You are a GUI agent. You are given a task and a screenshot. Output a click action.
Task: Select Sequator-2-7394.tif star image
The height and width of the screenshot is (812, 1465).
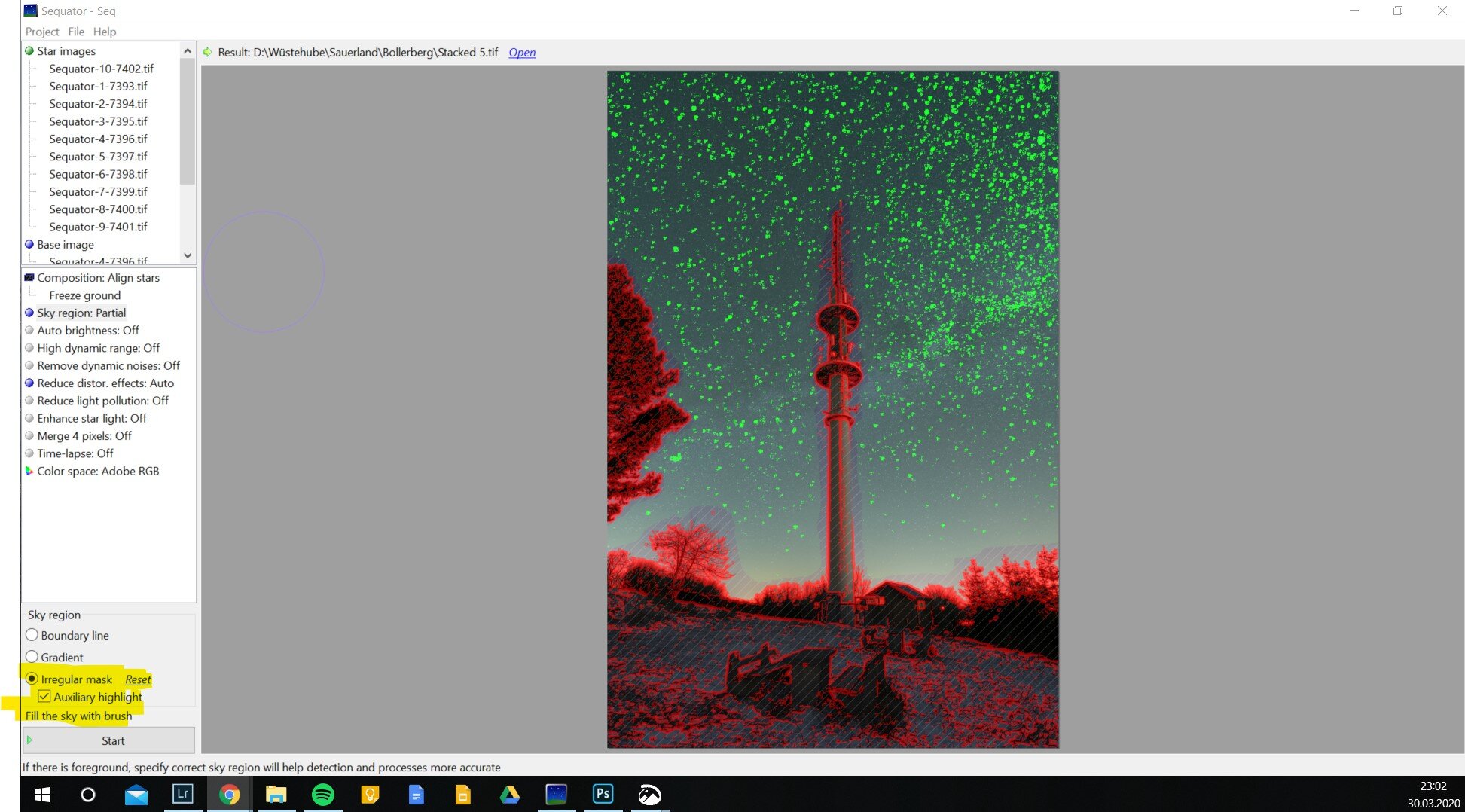click(98, 104)
